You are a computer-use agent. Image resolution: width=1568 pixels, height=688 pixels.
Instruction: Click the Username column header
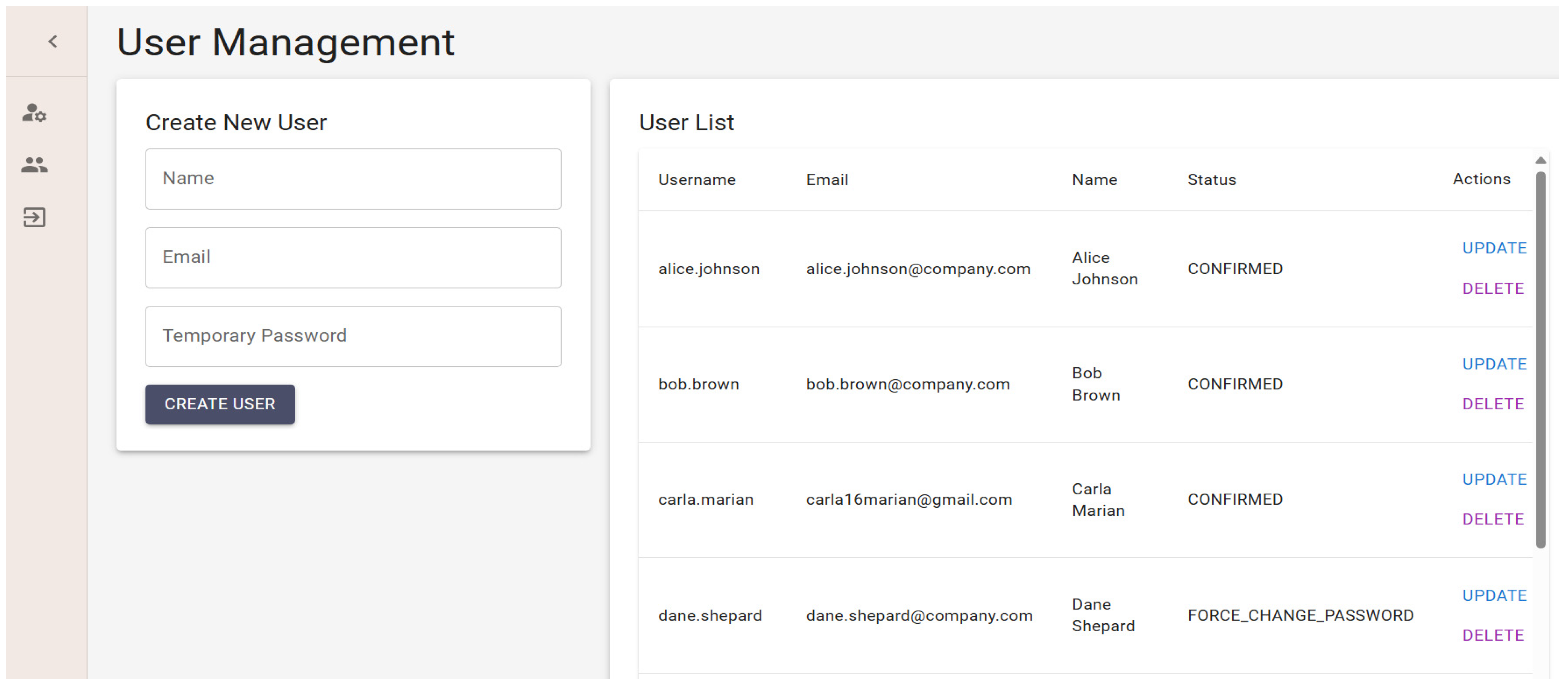point(696,180)
